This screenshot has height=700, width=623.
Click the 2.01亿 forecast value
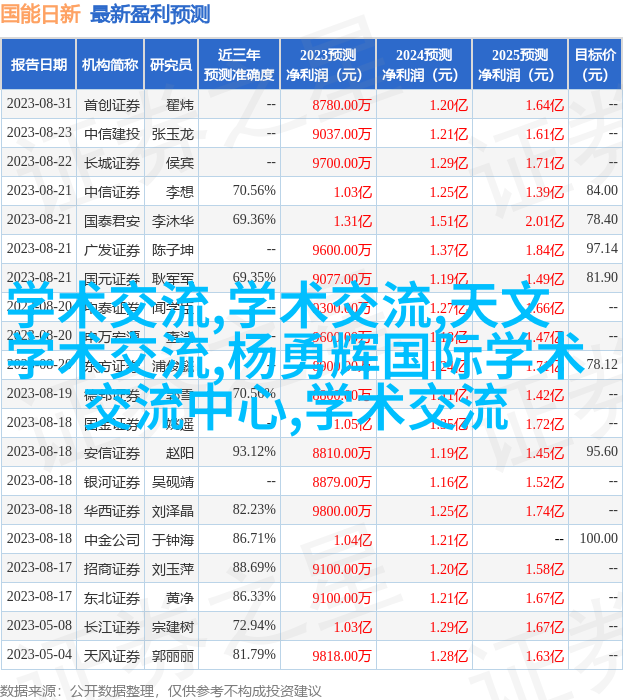pos(544,221)
